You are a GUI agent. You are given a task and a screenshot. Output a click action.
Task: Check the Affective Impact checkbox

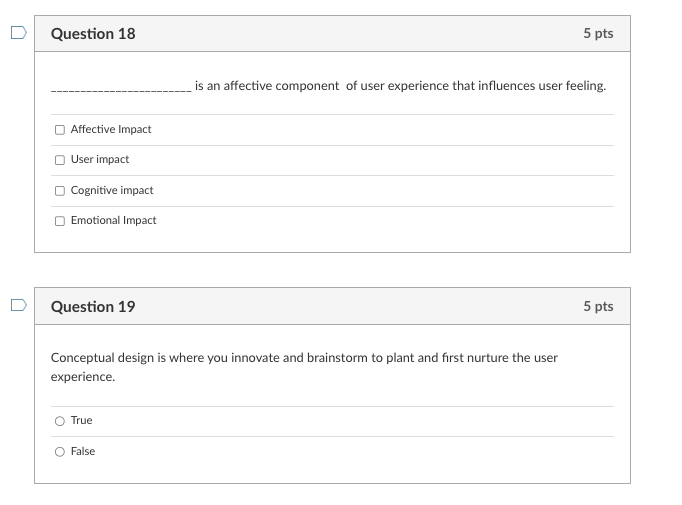[60, 130]
